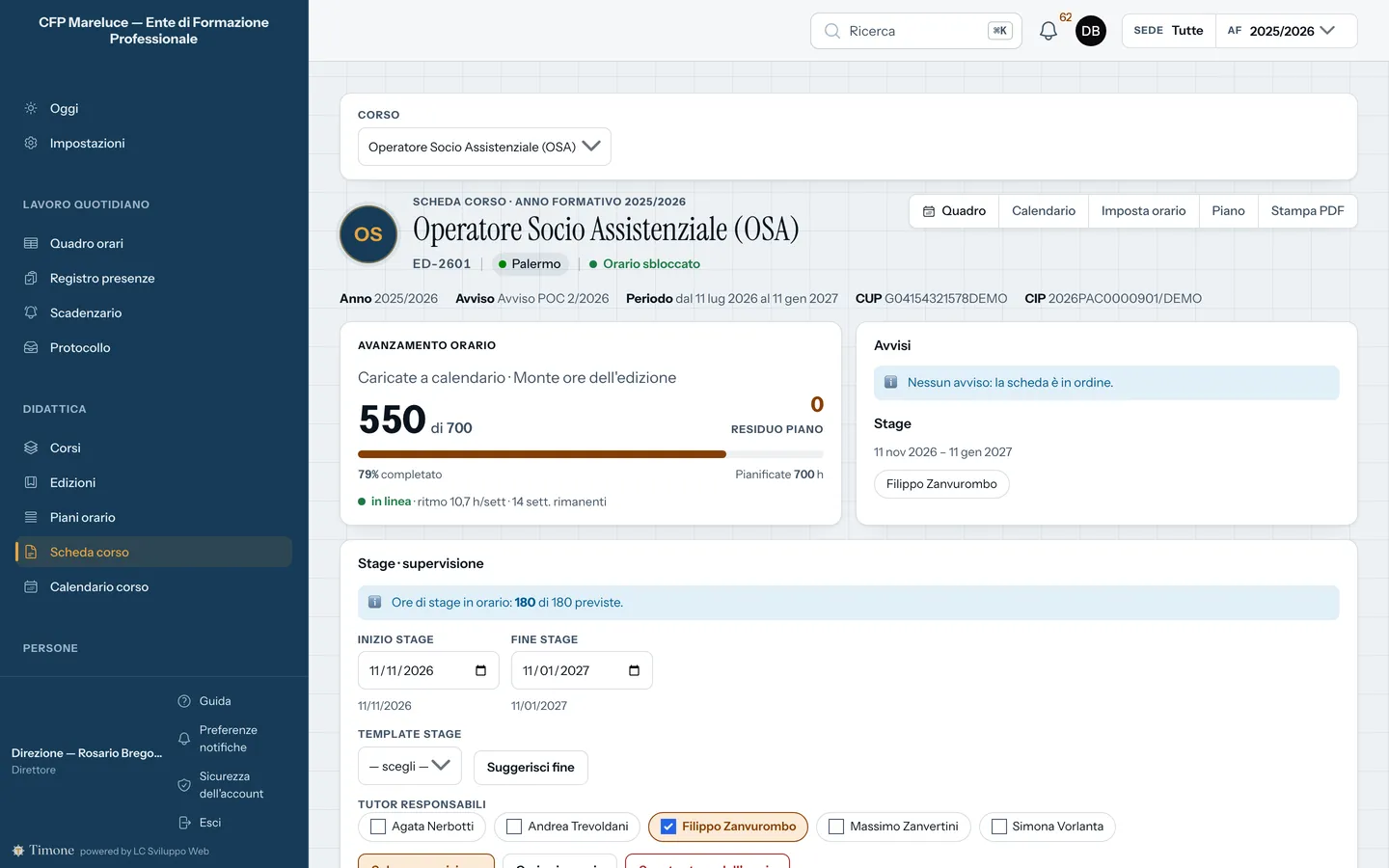
Task: Open Impostazioni gear icon in sidebar
Action: coord(31,143)
